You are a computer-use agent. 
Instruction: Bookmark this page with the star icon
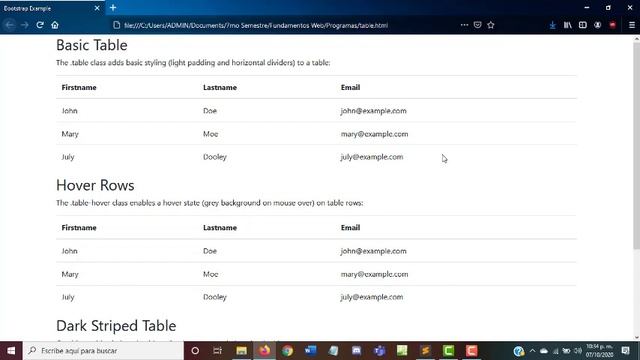pyautogui.click(x=491, y=25)
